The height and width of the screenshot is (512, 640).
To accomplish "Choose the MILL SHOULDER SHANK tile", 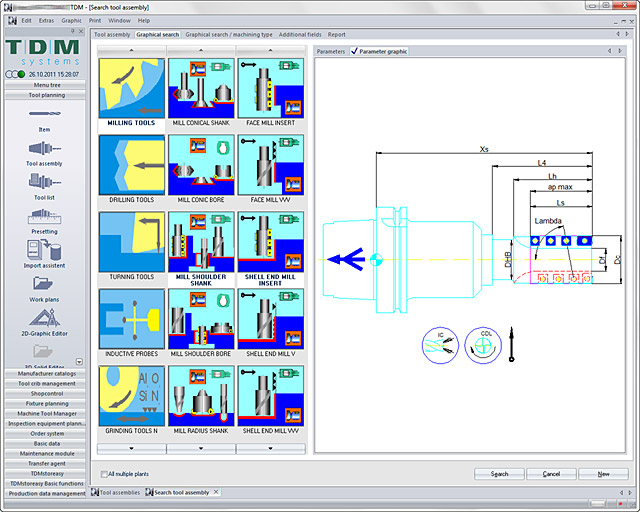I will tap(201, 242).
